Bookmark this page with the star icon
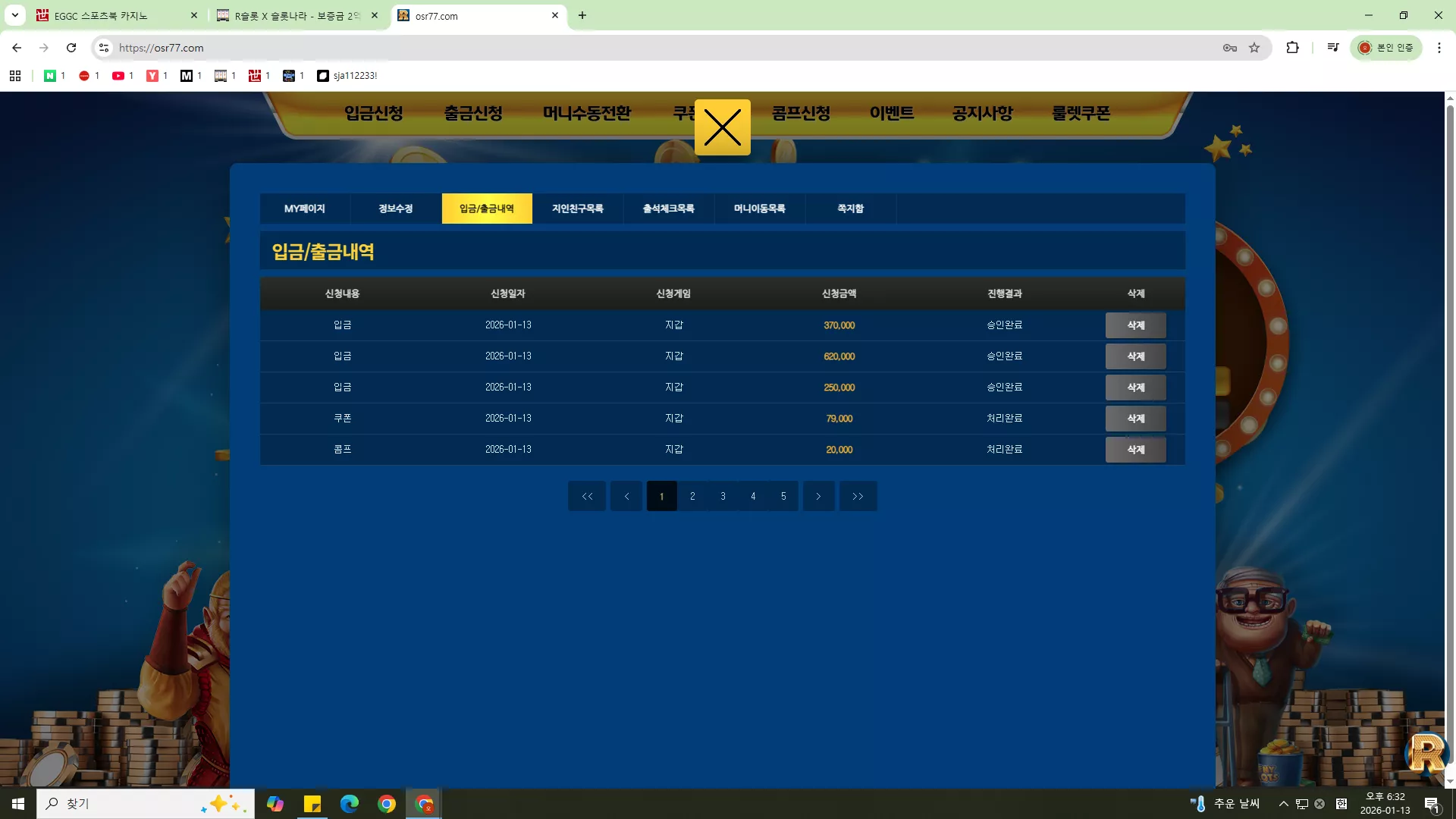Screen dimensions: 1456x819 click(x=1254, y=48)
